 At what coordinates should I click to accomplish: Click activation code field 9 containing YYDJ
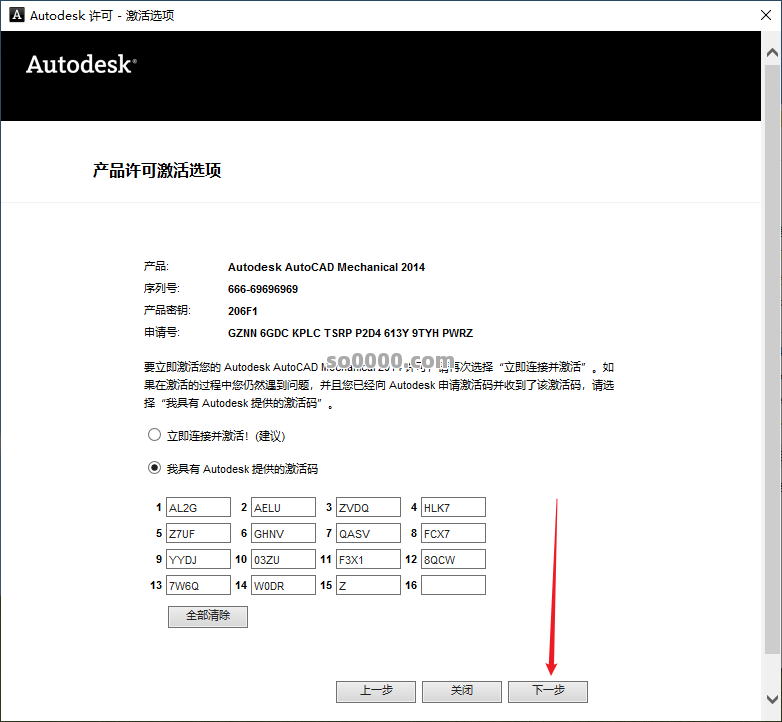198,559
